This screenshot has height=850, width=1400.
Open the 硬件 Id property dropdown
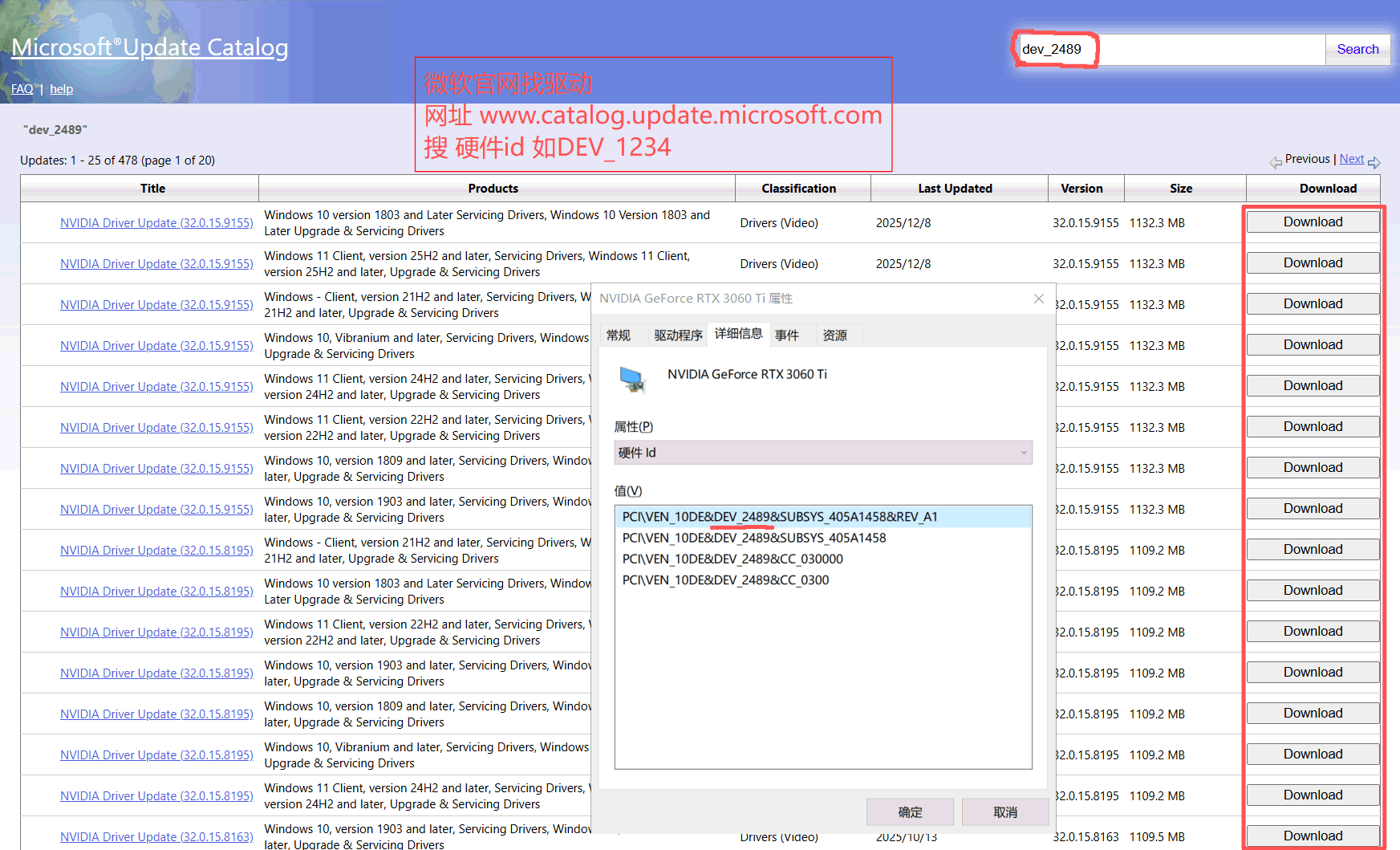(x=822, y=453)
